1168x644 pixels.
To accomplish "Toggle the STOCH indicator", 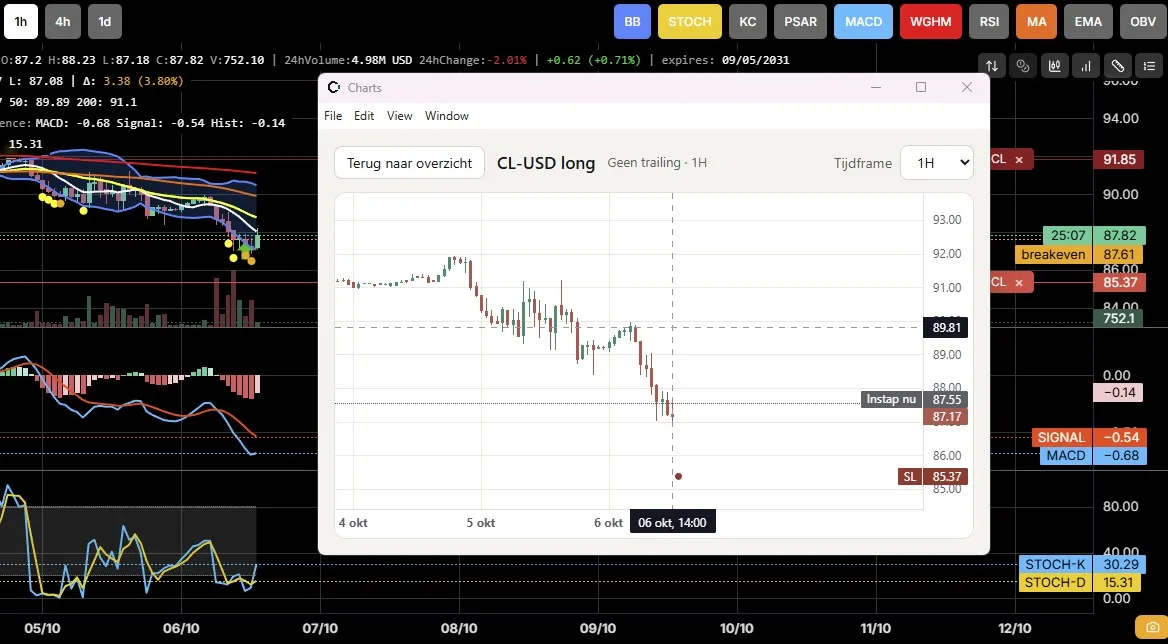I will (x=690, y=22).
